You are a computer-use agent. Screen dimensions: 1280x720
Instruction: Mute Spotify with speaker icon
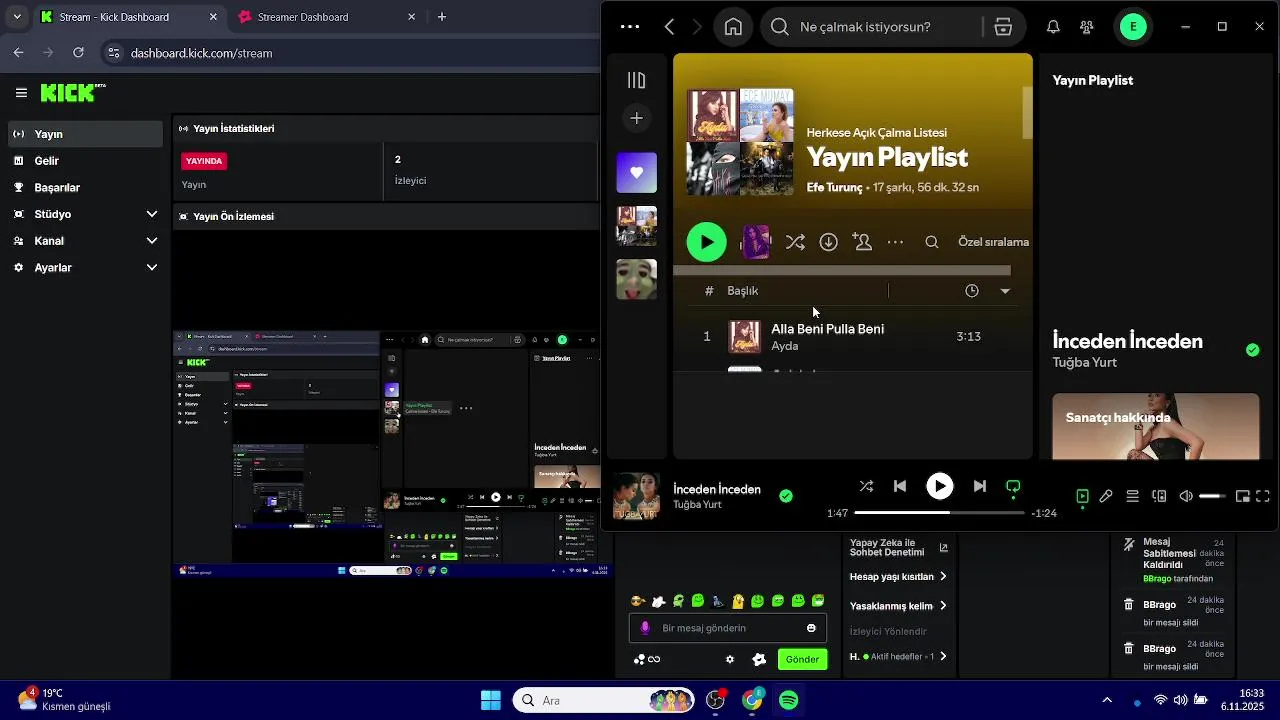[1186, 496]
